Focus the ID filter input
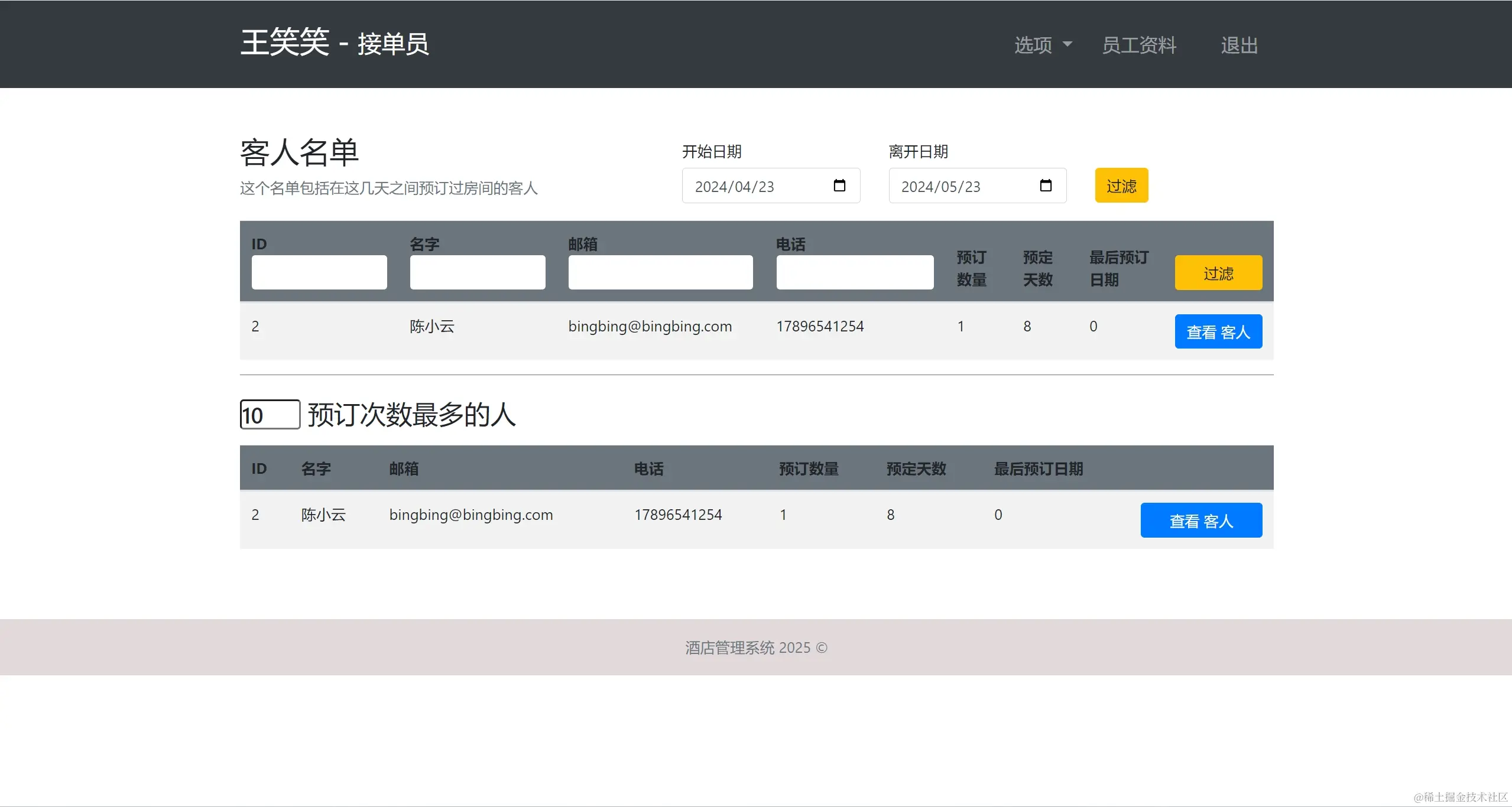Viewport: 1512px width, 807px height. pyautogui.click(x=319, y=272)
